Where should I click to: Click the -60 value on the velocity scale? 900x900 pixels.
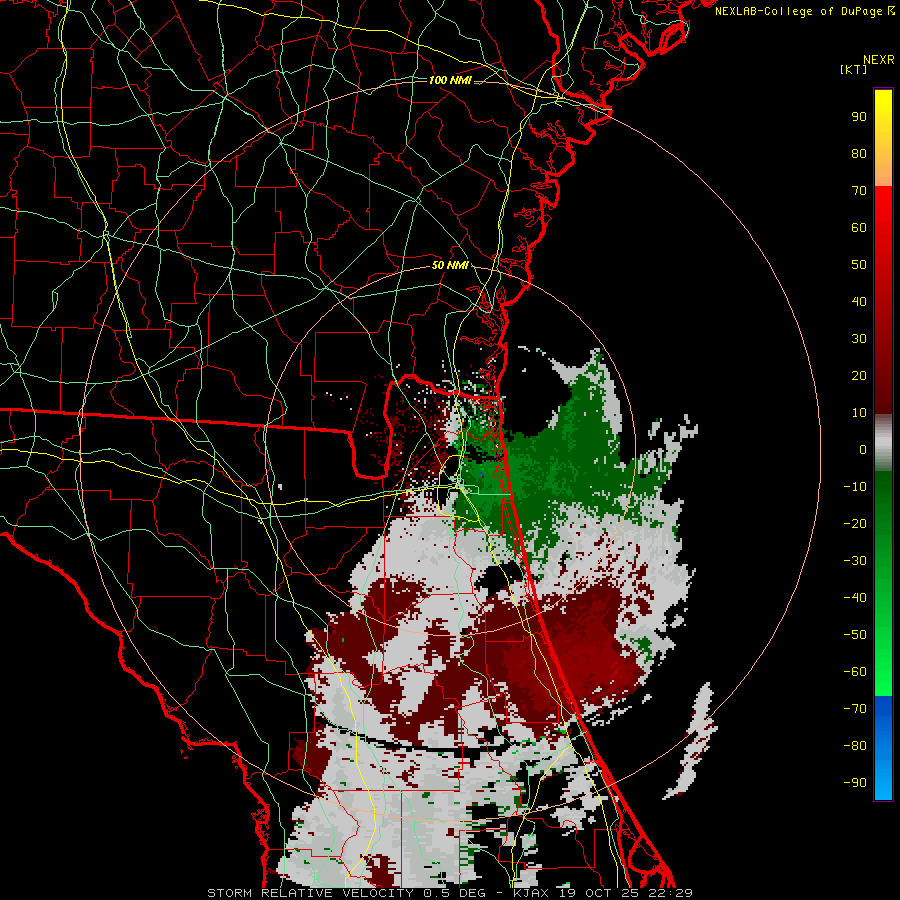pos(855,672)
